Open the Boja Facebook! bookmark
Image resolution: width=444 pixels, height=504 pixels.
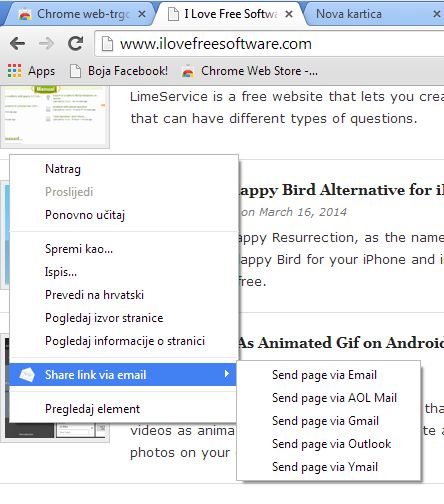tap(119, 71)
